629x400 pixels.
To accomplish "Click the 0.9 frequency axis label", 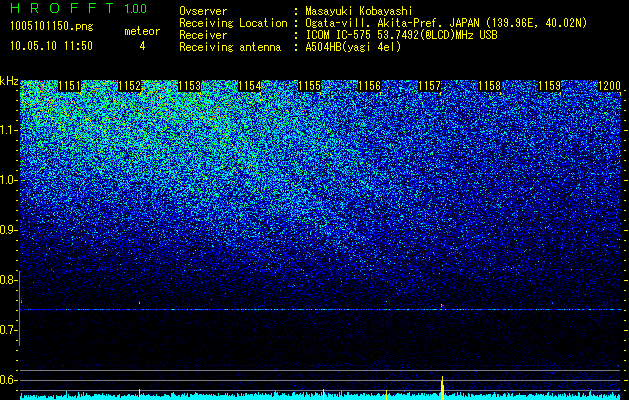I will [x=8, y=230].
